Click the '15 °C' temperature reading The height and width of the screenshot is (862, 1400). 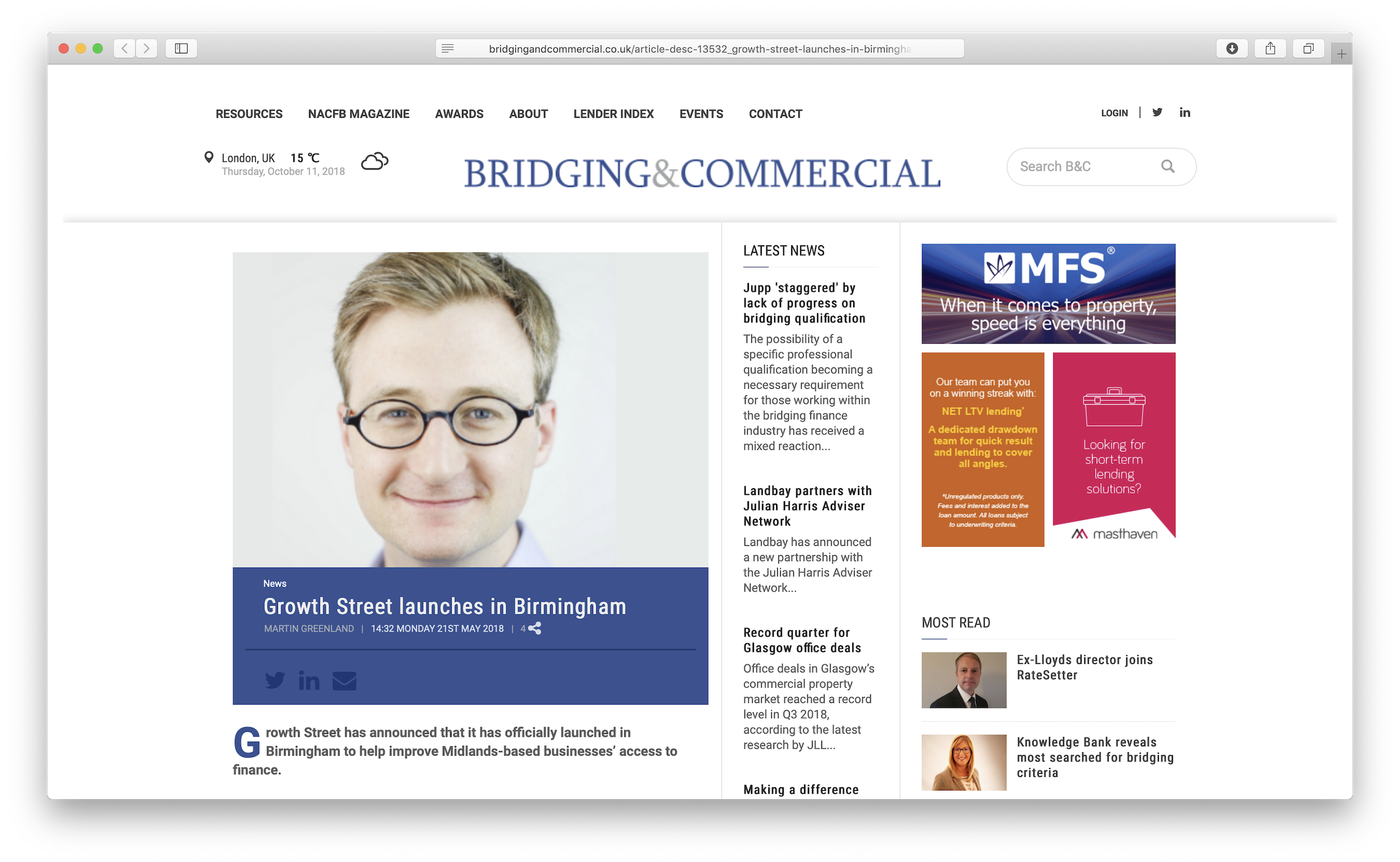(x=305, y=158)
